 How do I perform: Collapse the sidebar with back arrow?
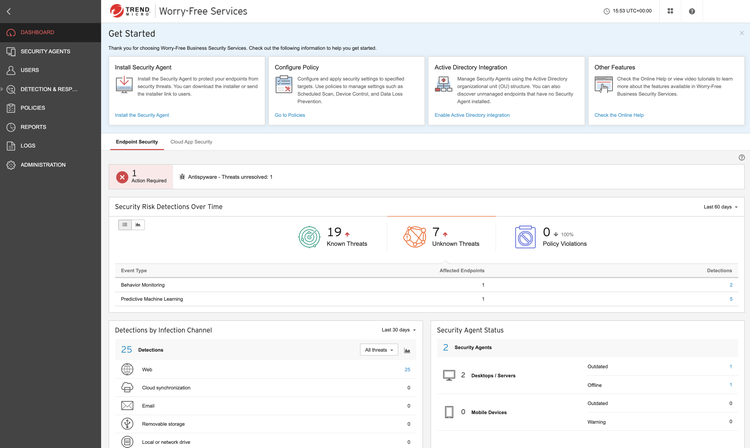[x=9, y=11]
